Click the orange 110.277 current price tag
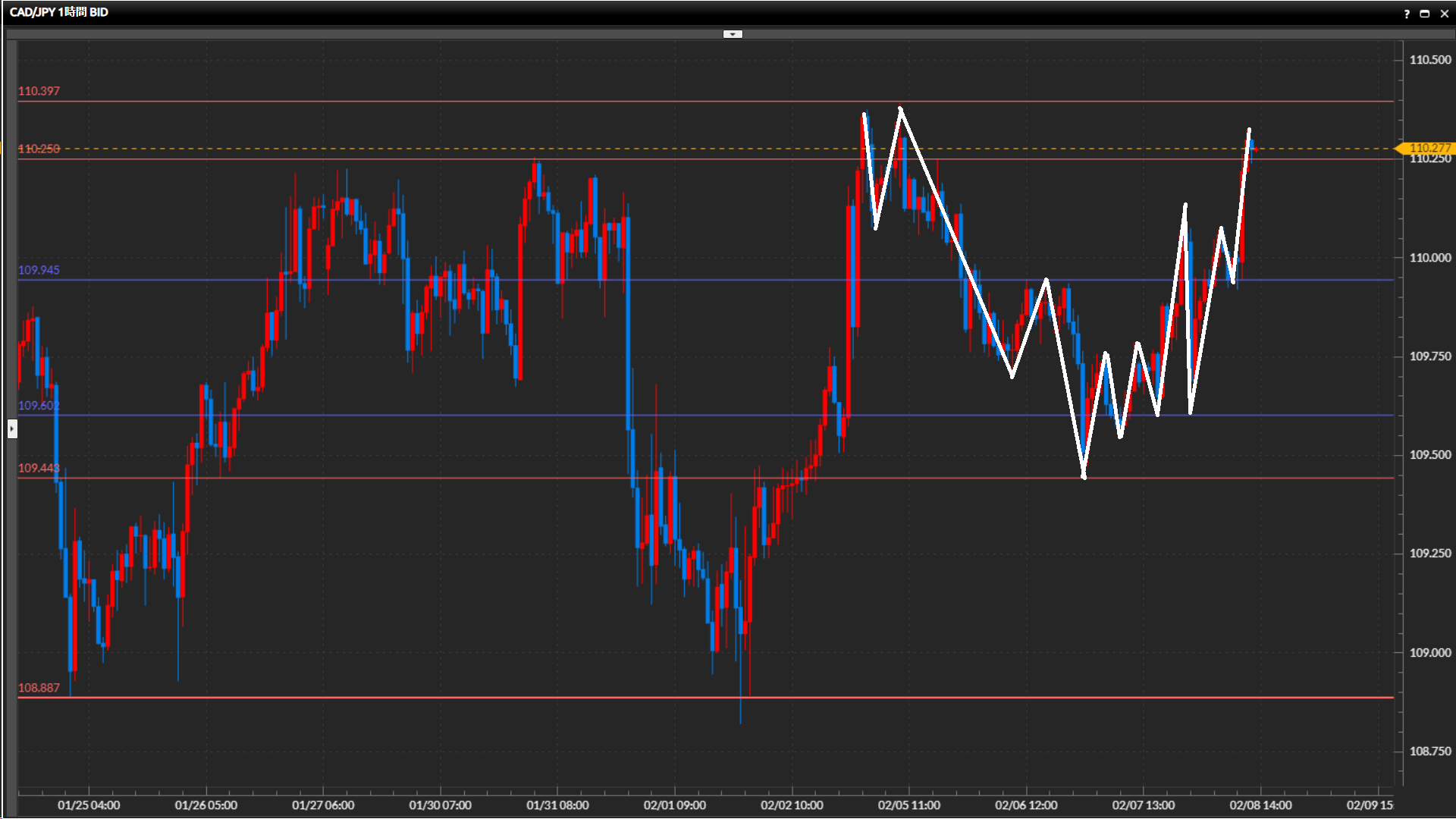This screenshot has height=819, width=1456. (x=1429, y=148)
